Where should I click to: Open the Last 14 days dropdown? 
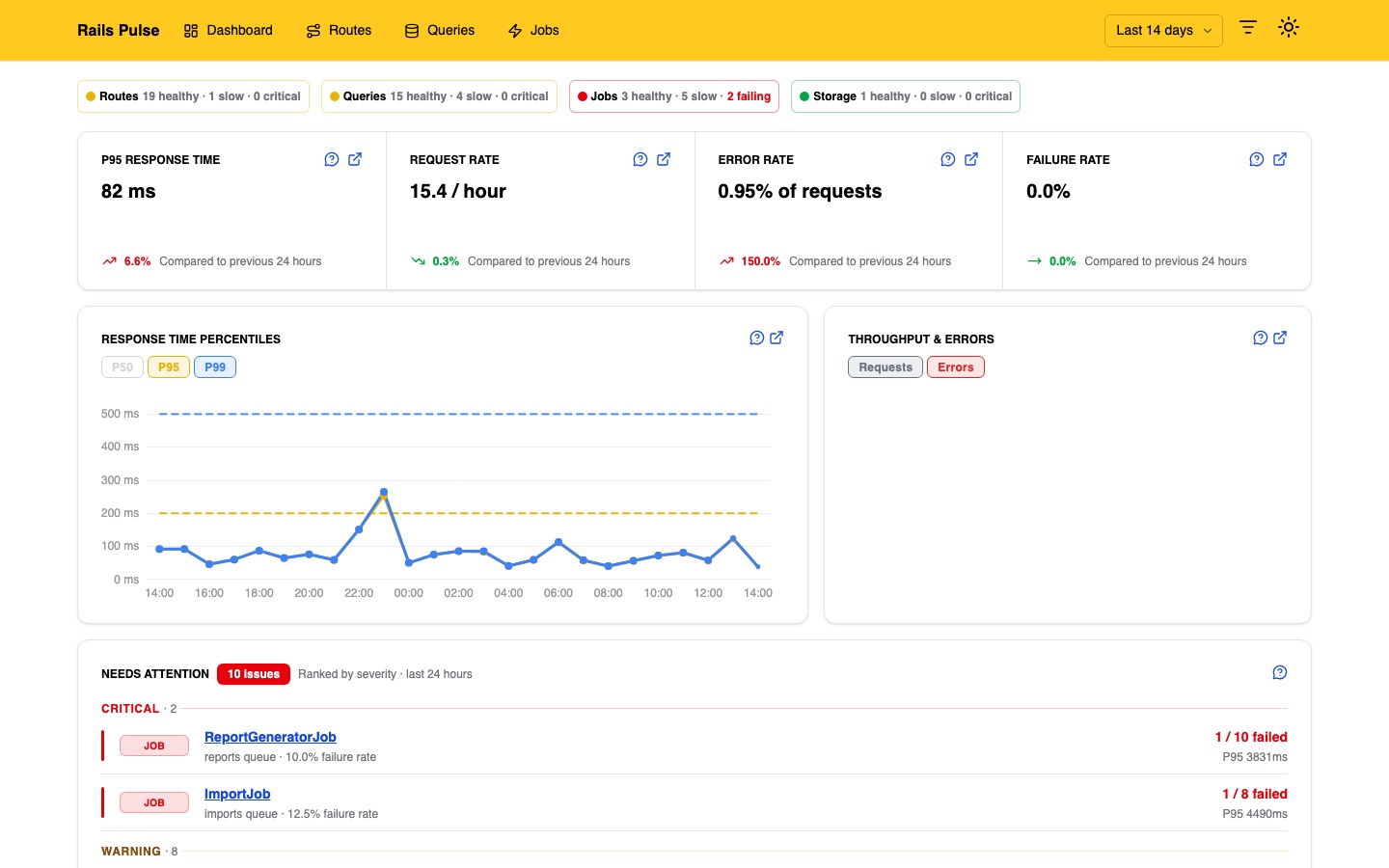point(1163,31)
